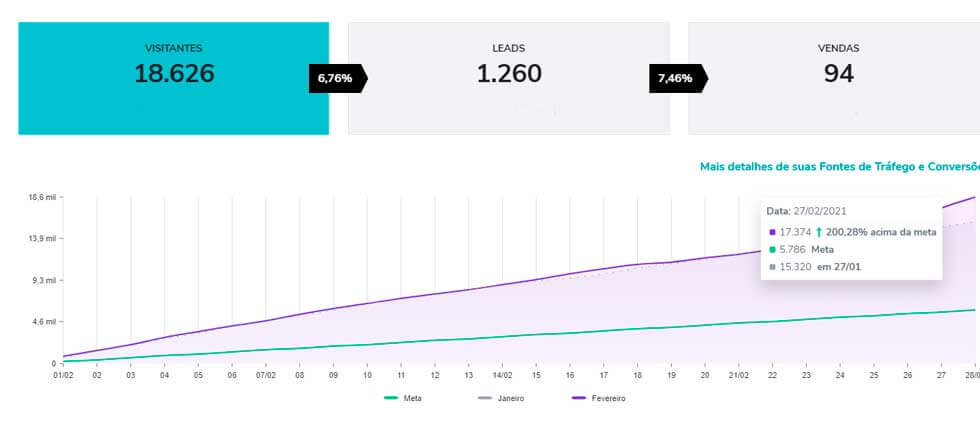Click the tooltip date 27/02/2021
Image resolution: width=980 pixels, height=421 pixels.
point(820,211)
